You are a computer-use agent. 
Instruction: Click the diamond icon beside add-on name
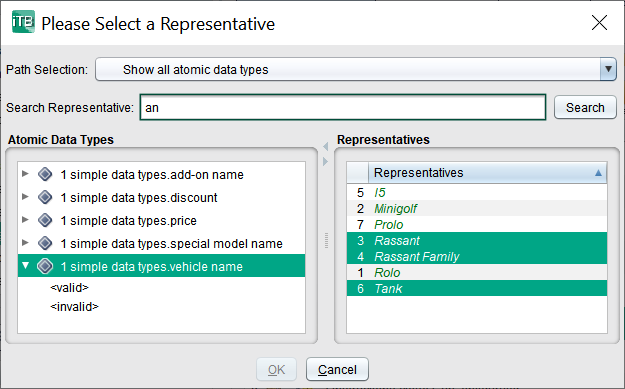pyautogui.click(x=45, y=174)
